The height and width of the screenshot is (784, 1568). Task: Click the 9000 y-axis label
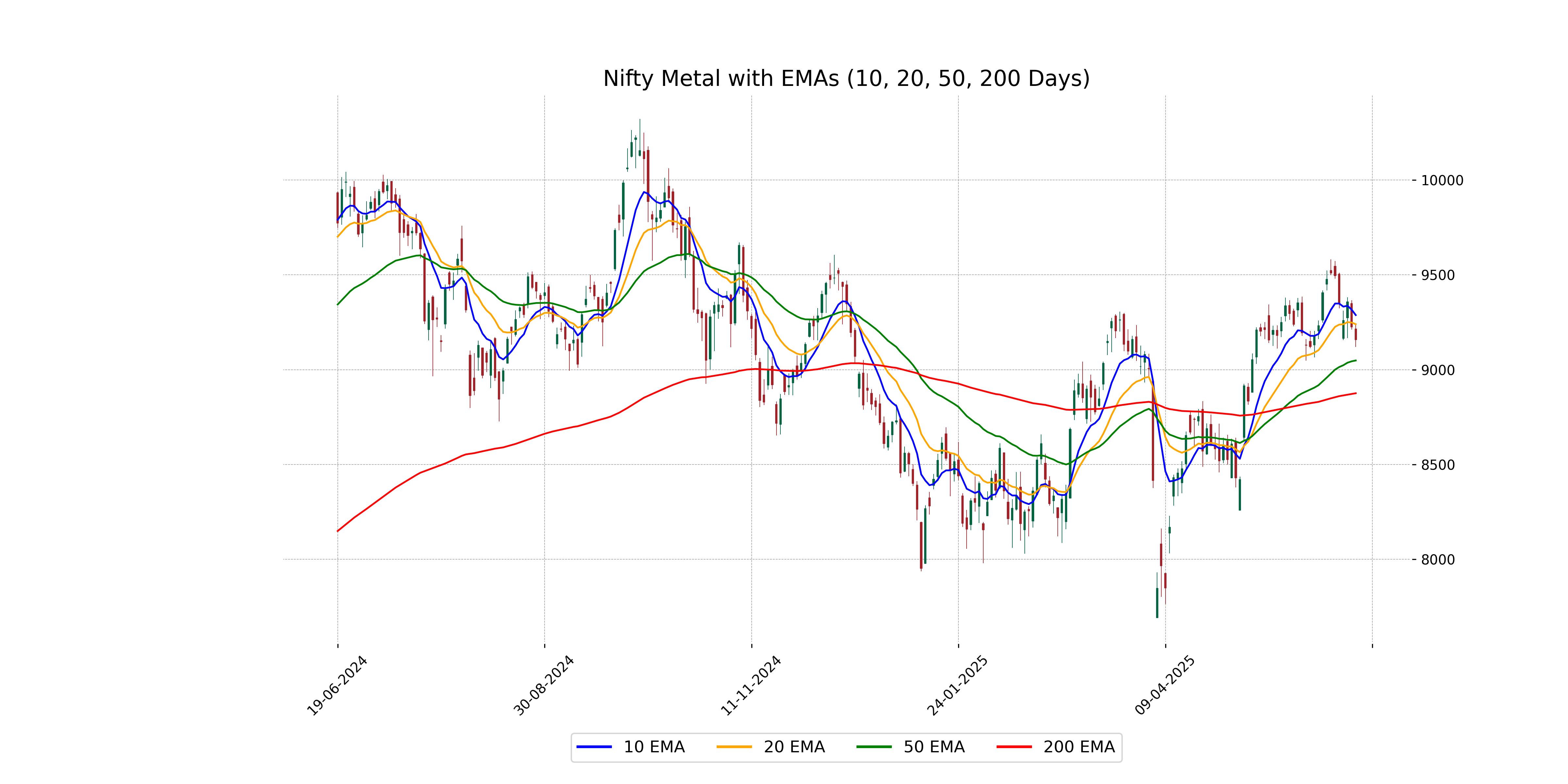1438,370
